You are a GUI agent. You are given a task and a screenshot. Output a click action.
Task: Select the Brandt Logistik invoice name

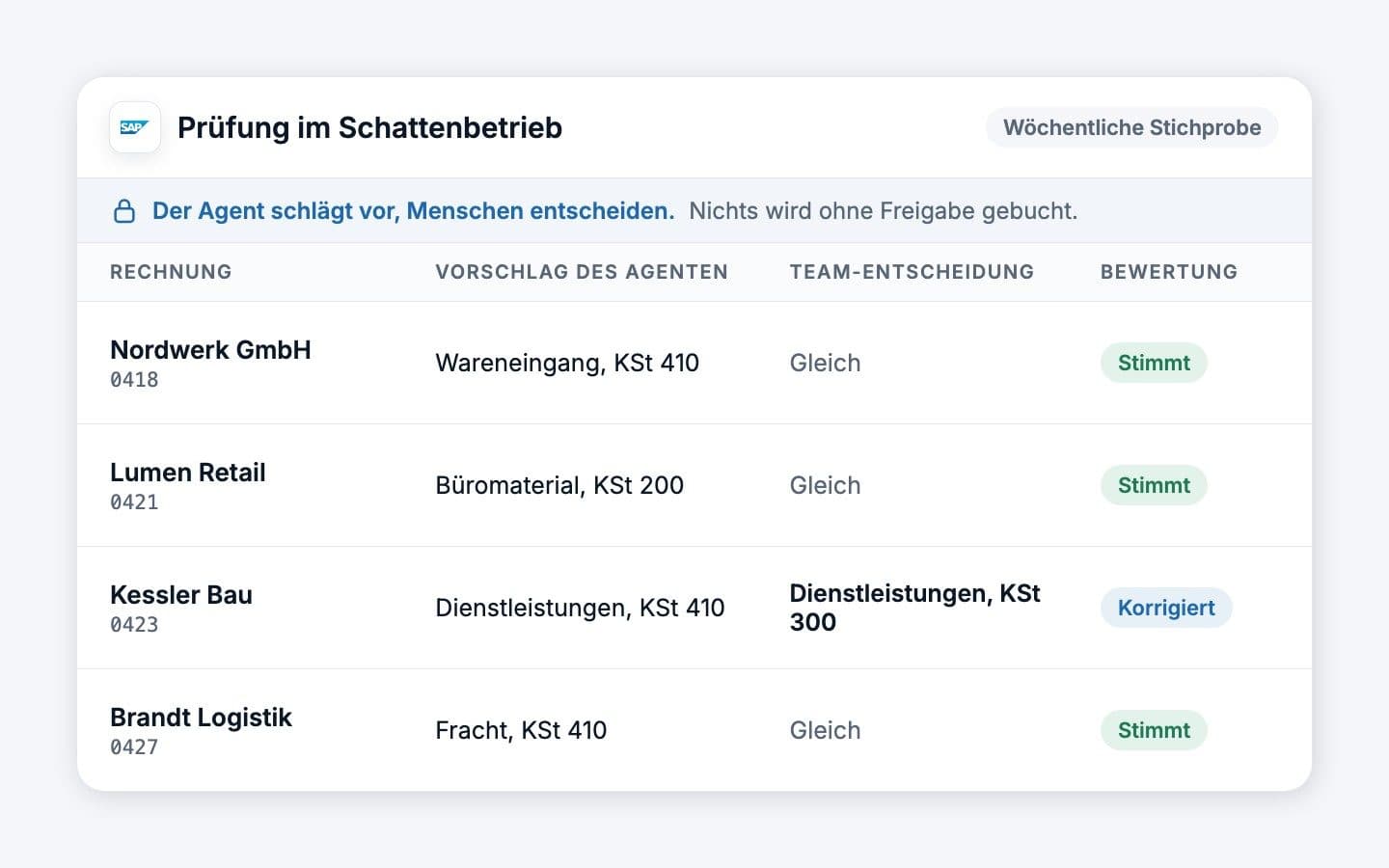[x=201, y=718]
